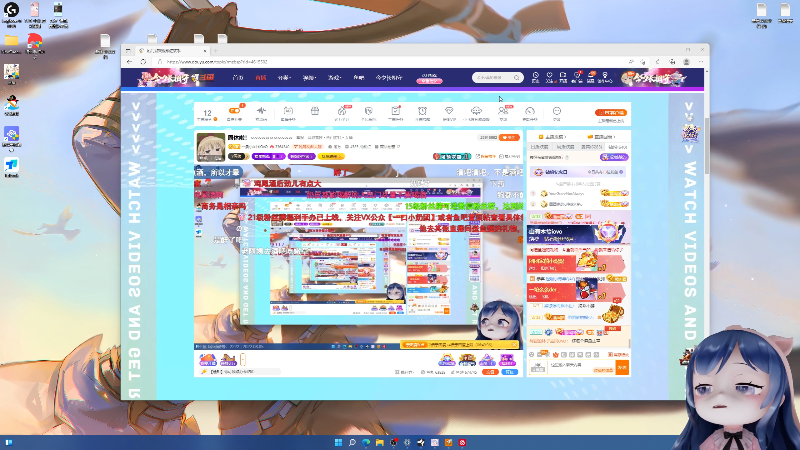Open the Logitech G desktop shortcut

point(11,14)
